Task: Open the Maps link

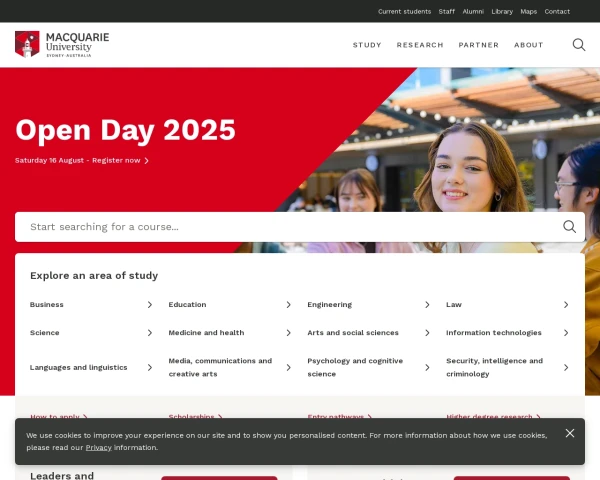Action: pyautogui.click(x=528, y=11)
